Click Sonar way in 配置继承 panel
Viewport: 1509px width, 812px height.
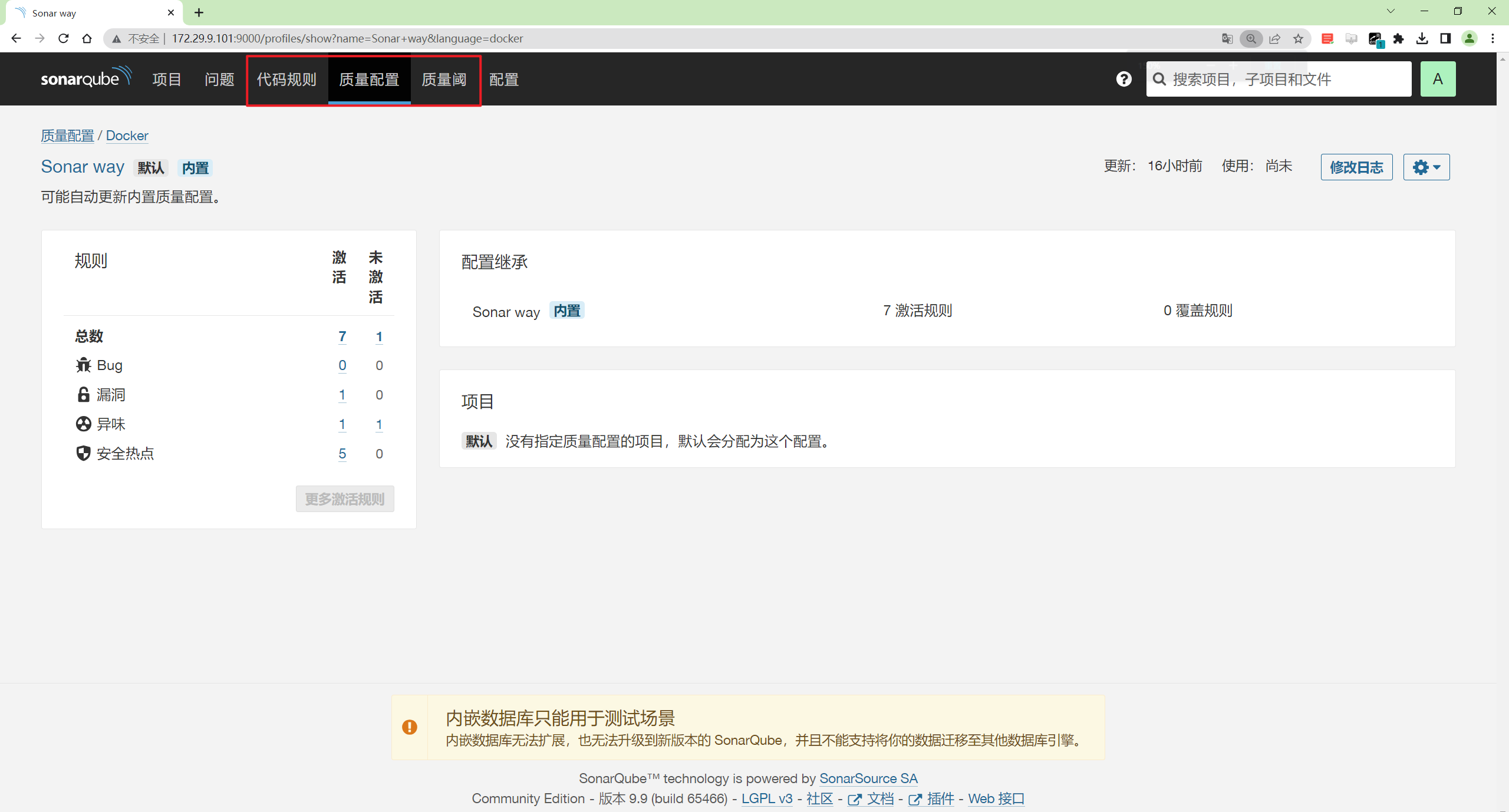(x=506, y=312)
